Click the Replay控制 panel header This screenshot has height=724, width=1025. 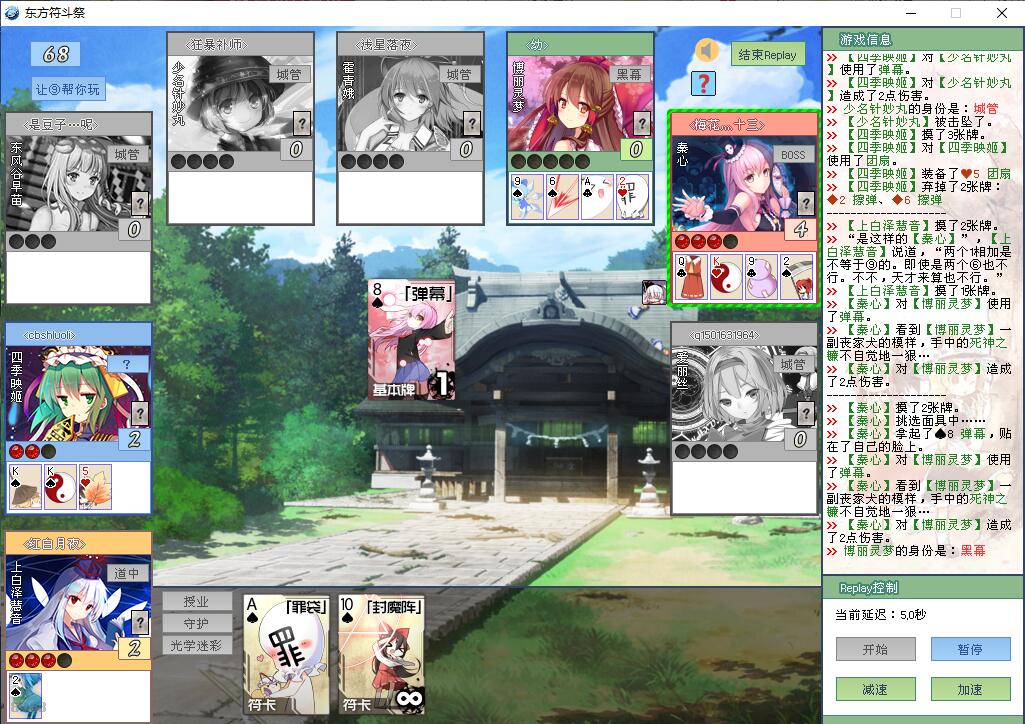(869, 588)
